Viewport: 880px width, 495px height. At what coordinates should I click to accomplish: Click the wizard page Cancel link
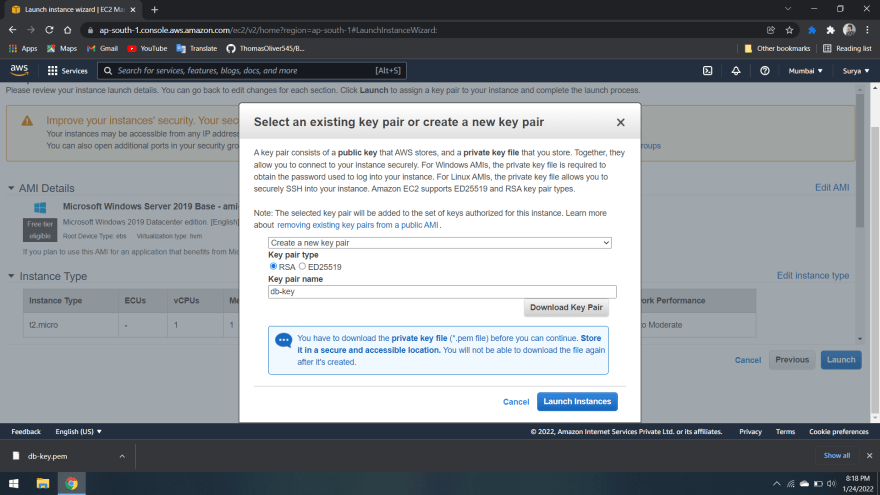(x=748, y=360)
